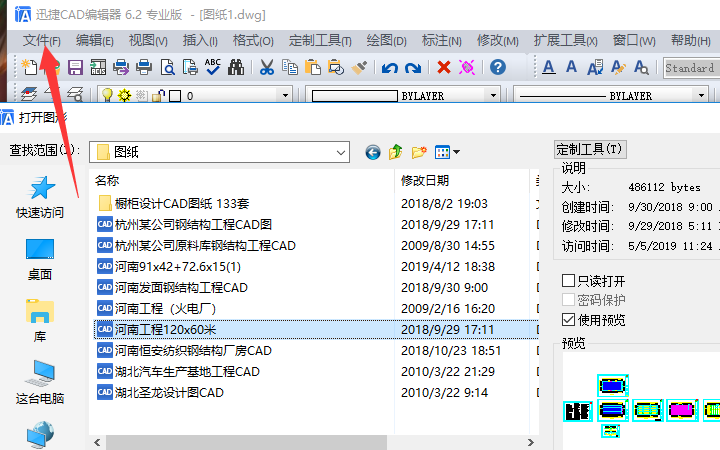Create a new folder in the dialog
The width and height of the screenshot is (720, 450).
[x=419, y=152]
